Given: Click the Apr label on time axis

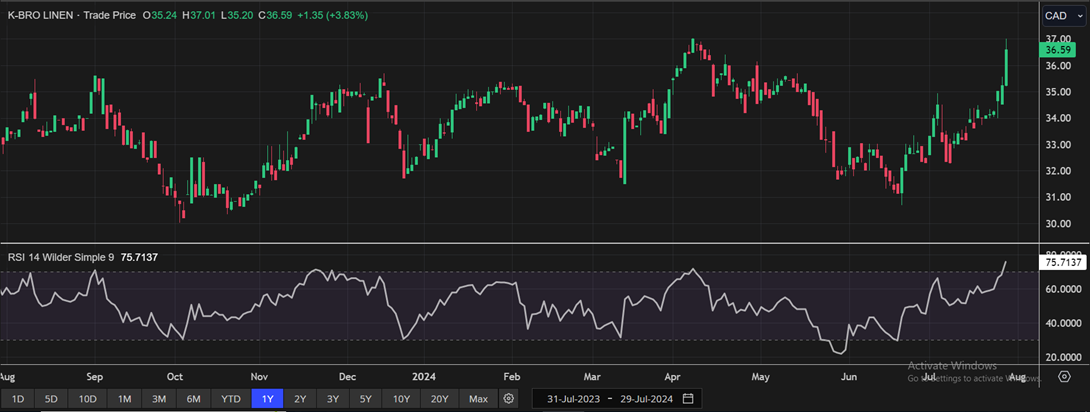Looking at the screenshot, I should click(672, 377).
